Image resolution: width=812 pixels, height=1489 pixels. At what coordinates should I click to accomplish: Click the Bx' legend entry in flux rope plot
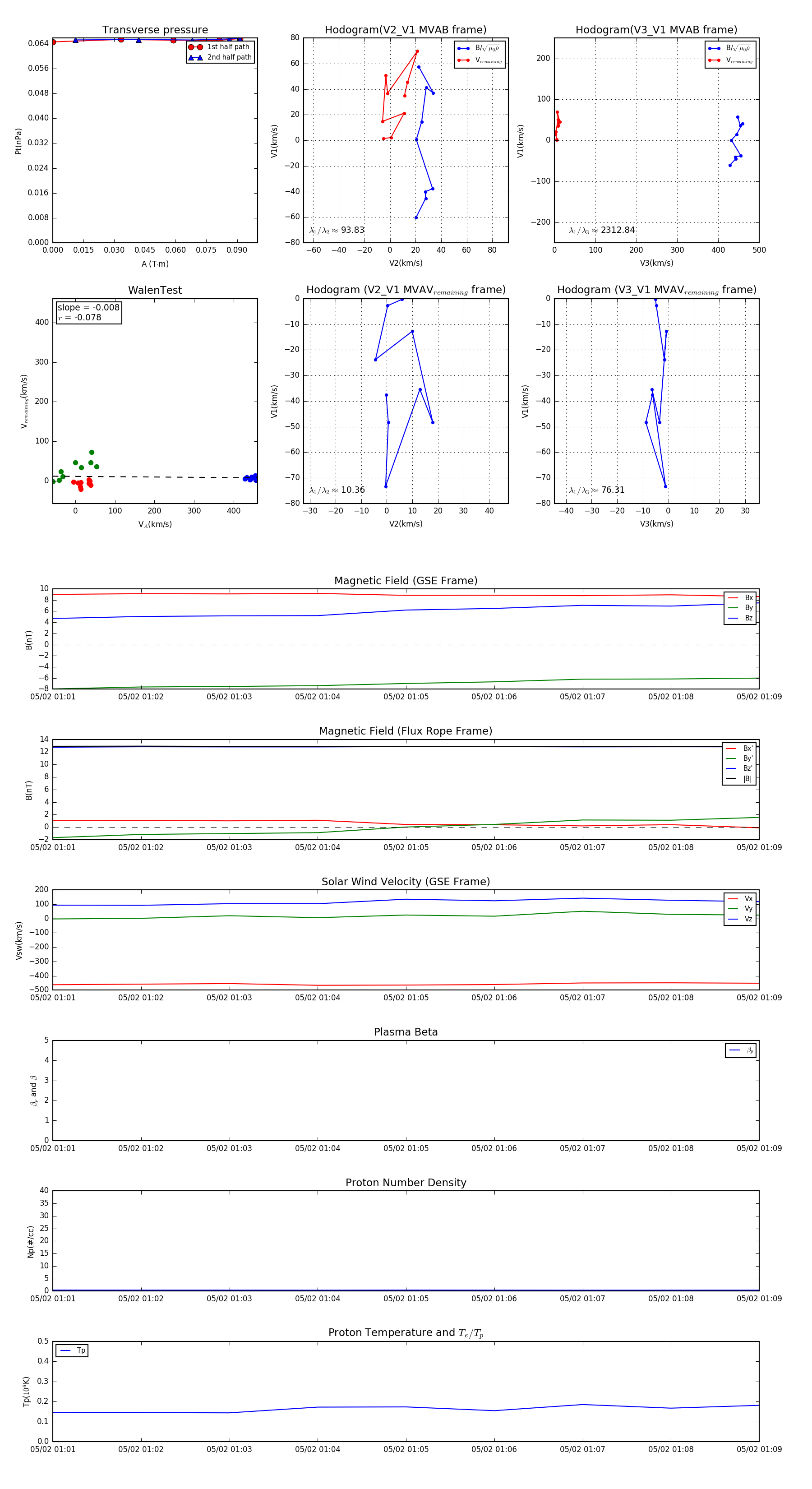point(739,748)
